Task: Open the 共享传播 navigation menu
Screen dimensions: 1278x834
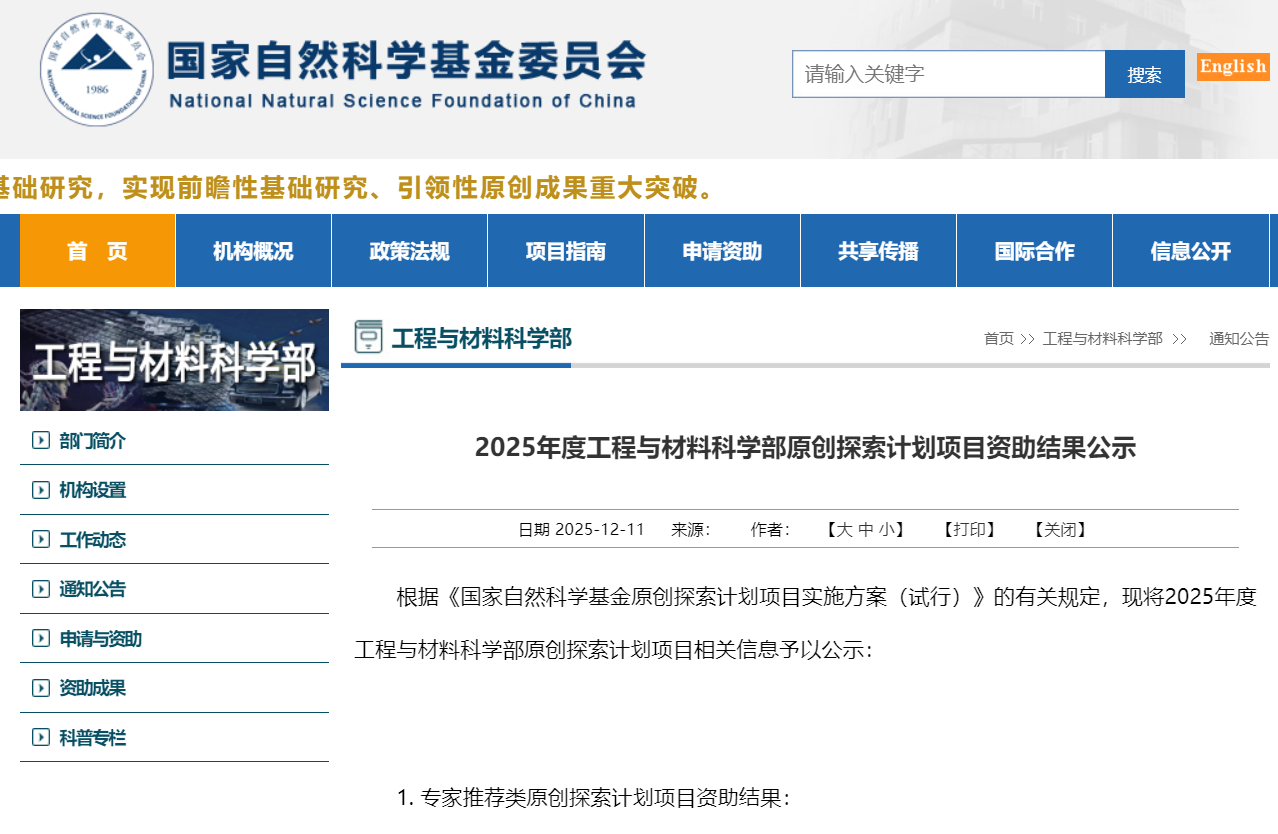Action: 878,251
